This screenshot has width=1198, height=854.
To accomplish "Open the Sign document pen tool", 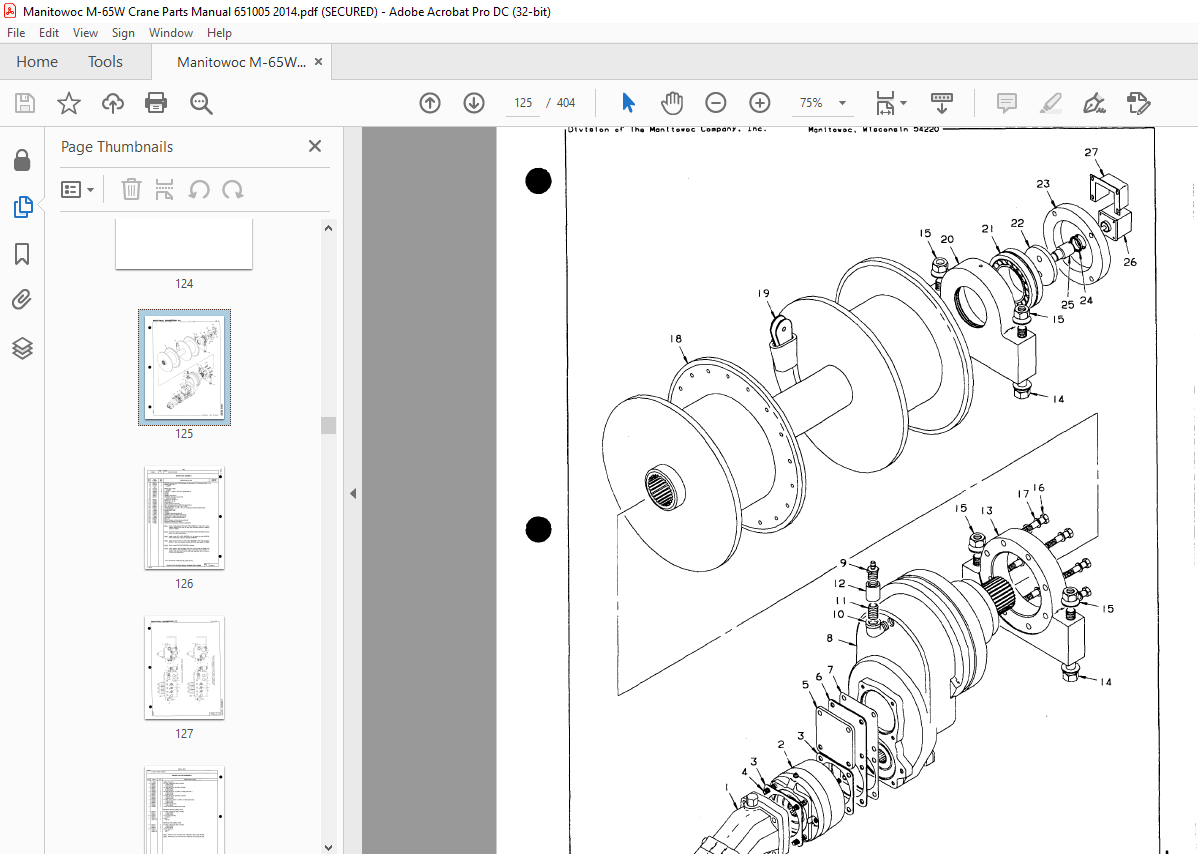I will [x=1095, y=102].
